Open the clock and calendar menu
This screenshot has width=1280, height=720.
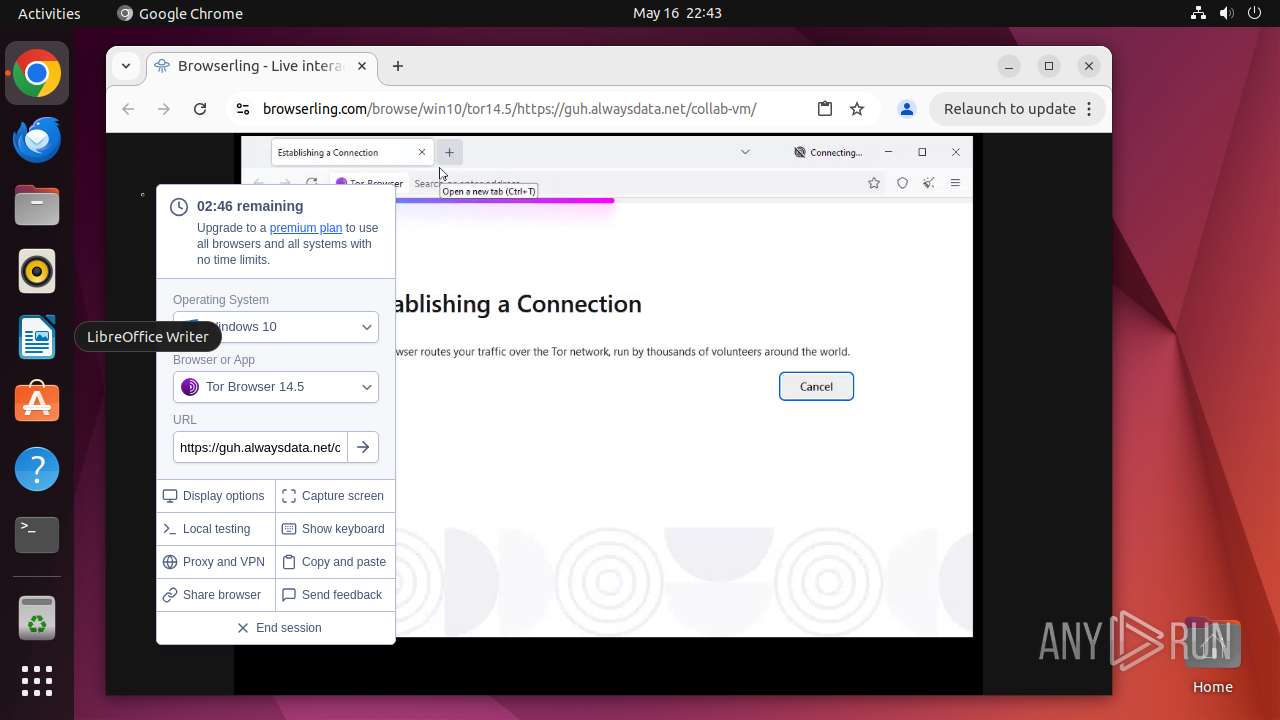pos(677,13)
